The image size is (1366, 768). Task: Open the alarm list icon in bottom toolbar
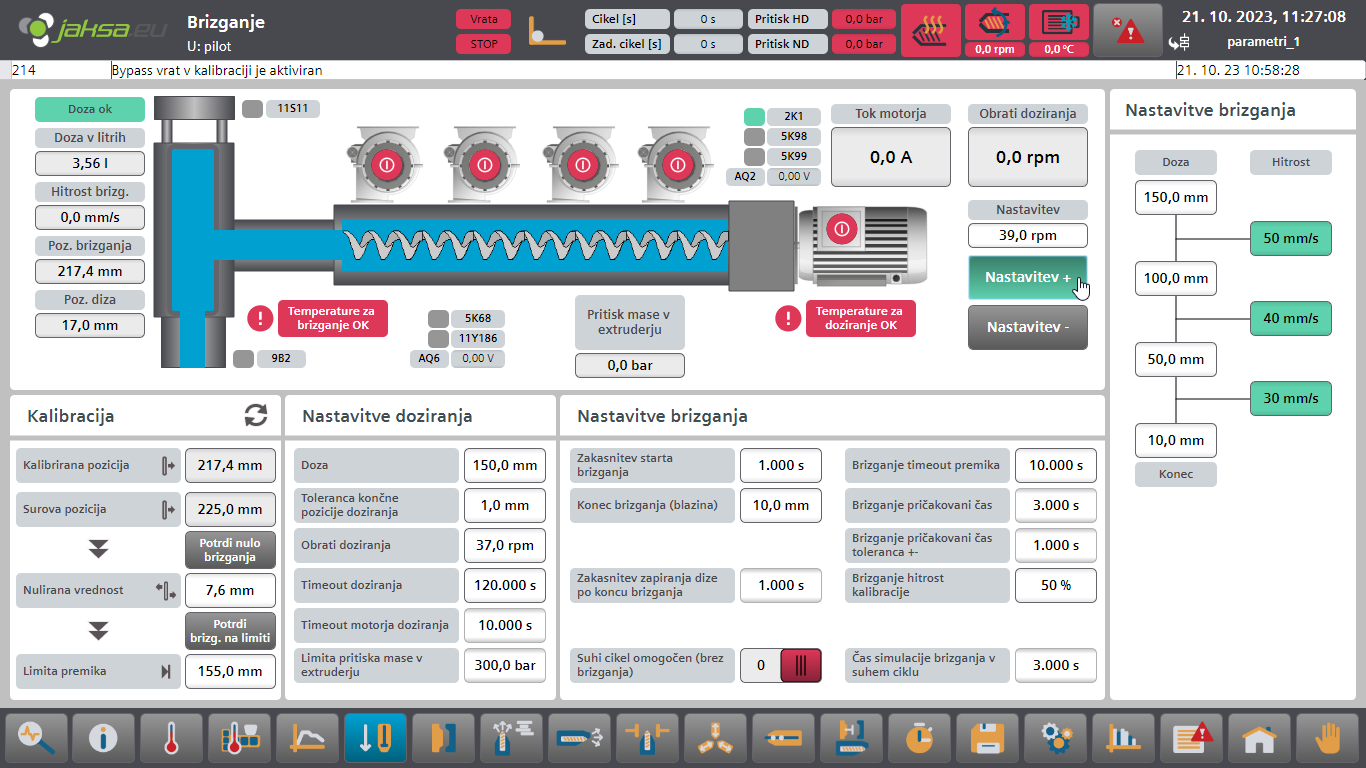(x=1191, y=739)
